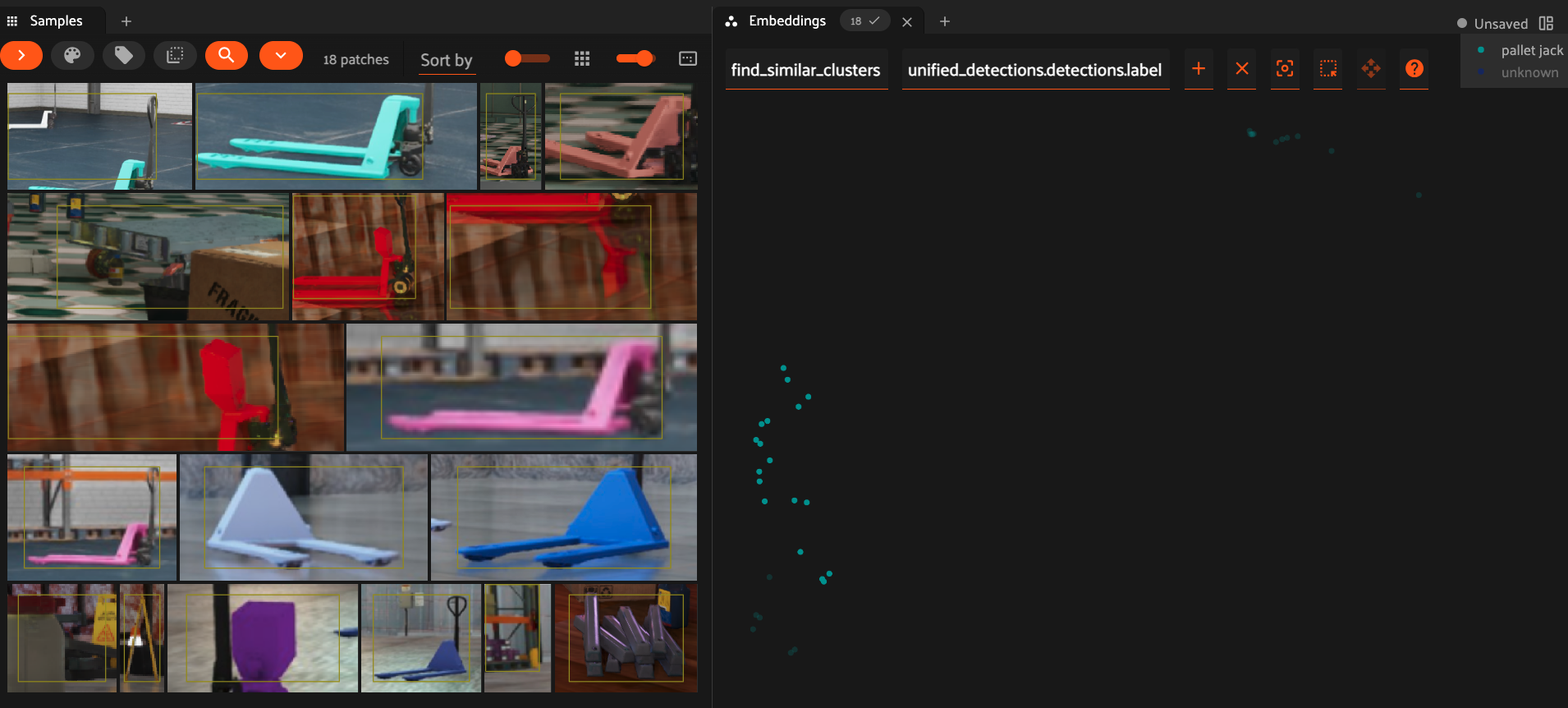Activate the lasso selection tool in Embeddings
1568x708 pixels.
coord(1327,69)
